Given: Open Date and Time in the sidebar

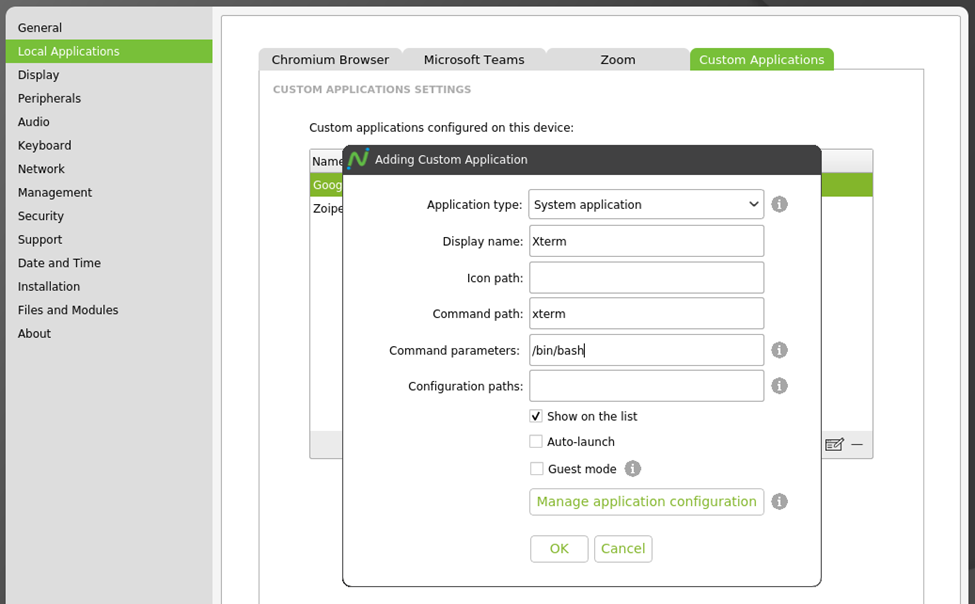Looking at the screenshot, I should click(109, 263).
